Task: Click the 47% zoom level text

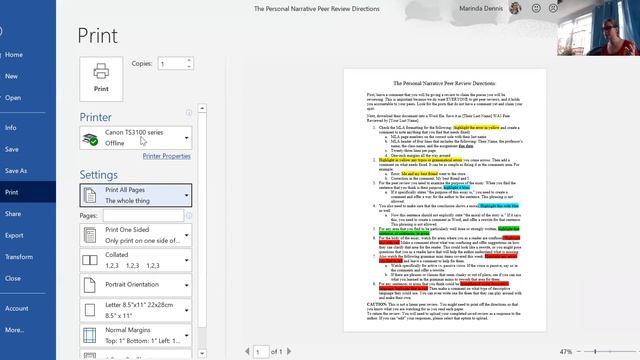Action: click(x=566, y=351)
